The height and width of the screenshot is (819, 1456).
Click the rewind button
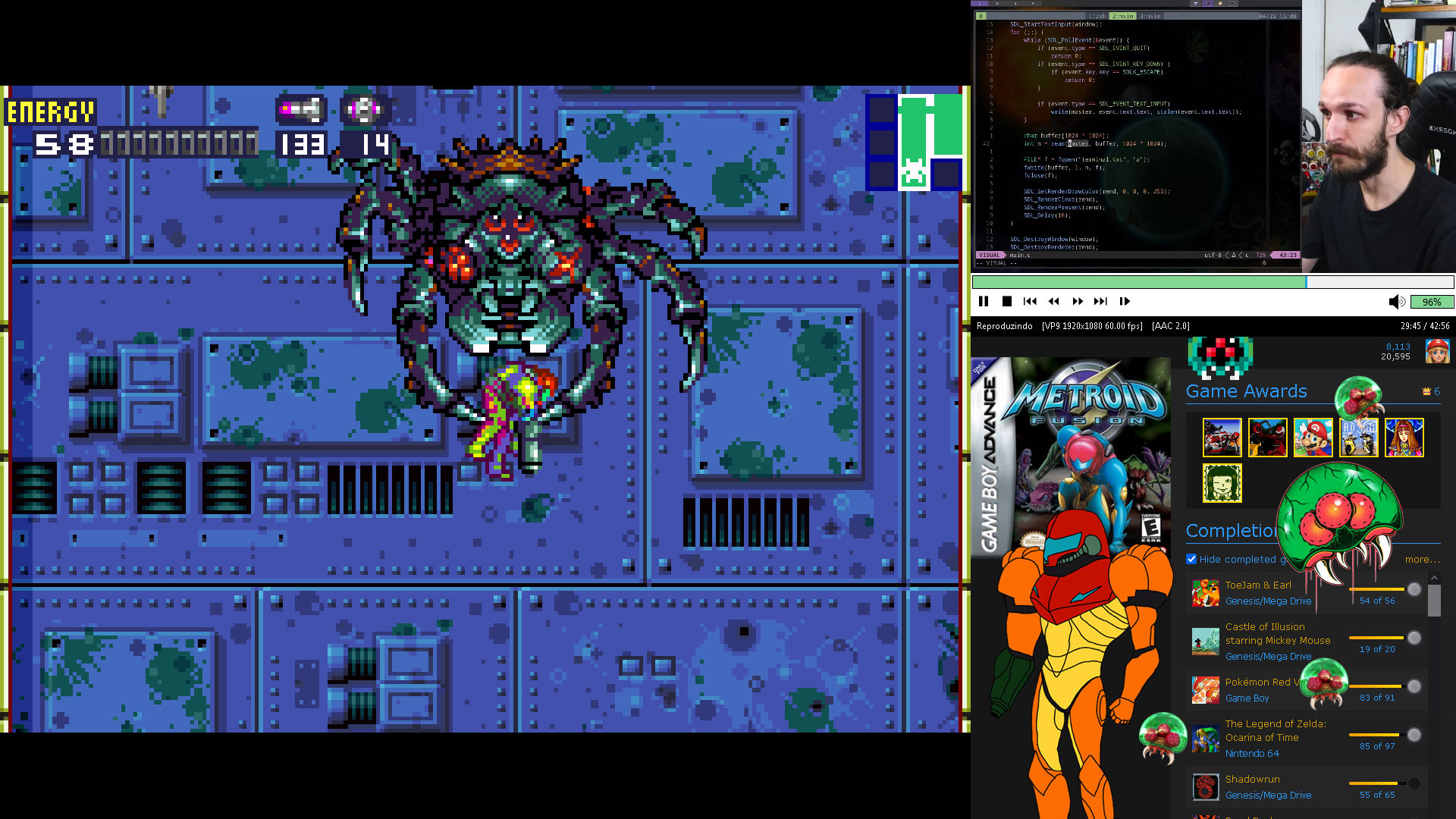(x=1053, y=302)
